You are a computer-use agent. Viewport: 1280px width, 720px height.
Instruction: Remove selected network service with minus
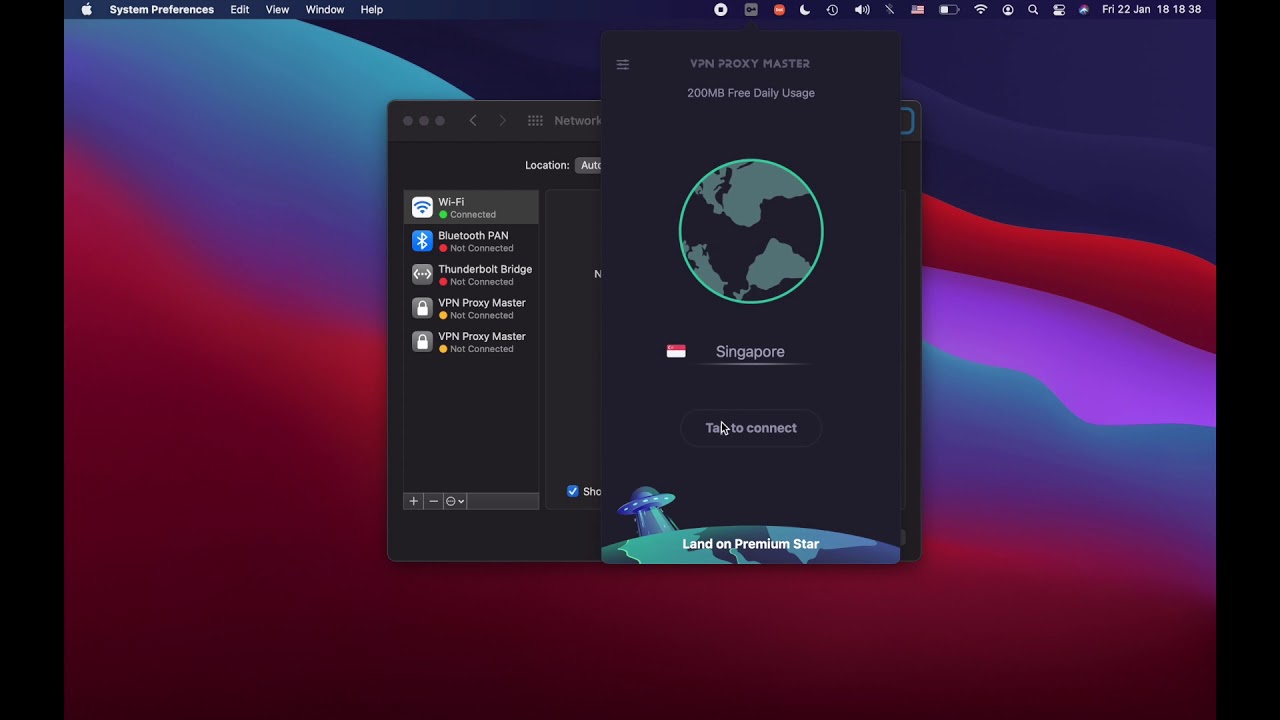433,501
